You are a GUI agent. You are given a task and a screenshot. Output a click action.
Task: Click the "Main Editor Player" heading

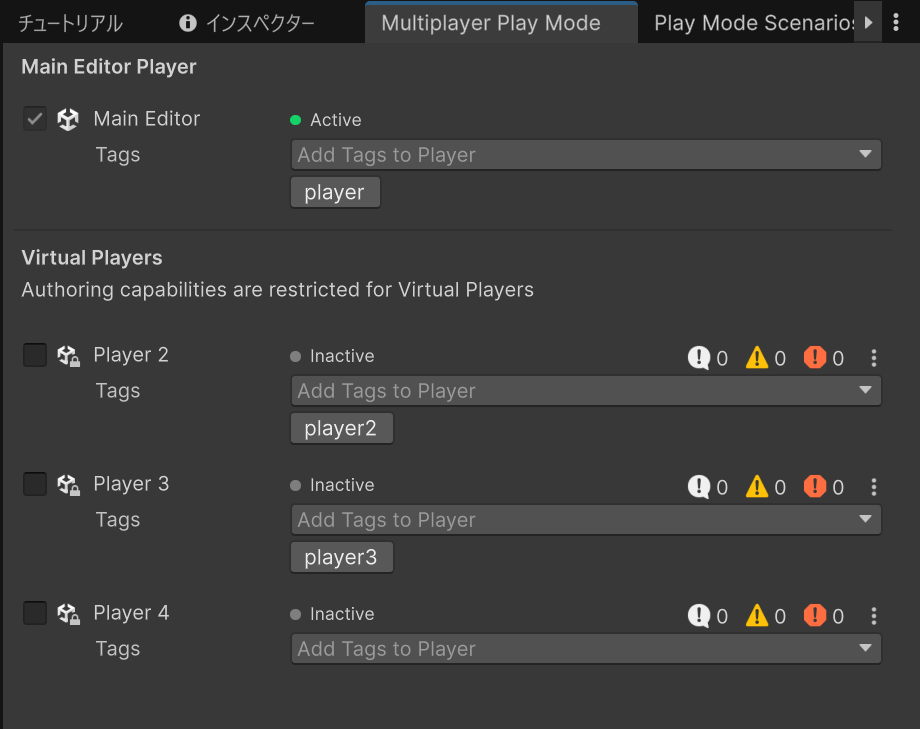pyautogui.click(x=109, y=67)
